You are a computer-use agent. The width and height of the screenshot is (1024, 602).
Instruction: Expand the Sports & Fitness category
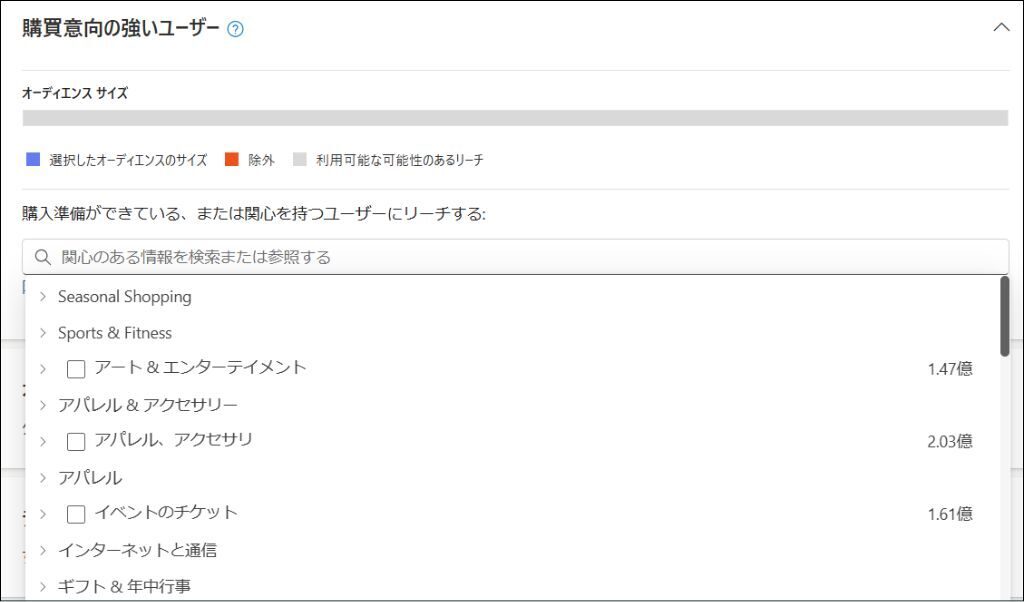pyautogui.click(x=43, y=333)
